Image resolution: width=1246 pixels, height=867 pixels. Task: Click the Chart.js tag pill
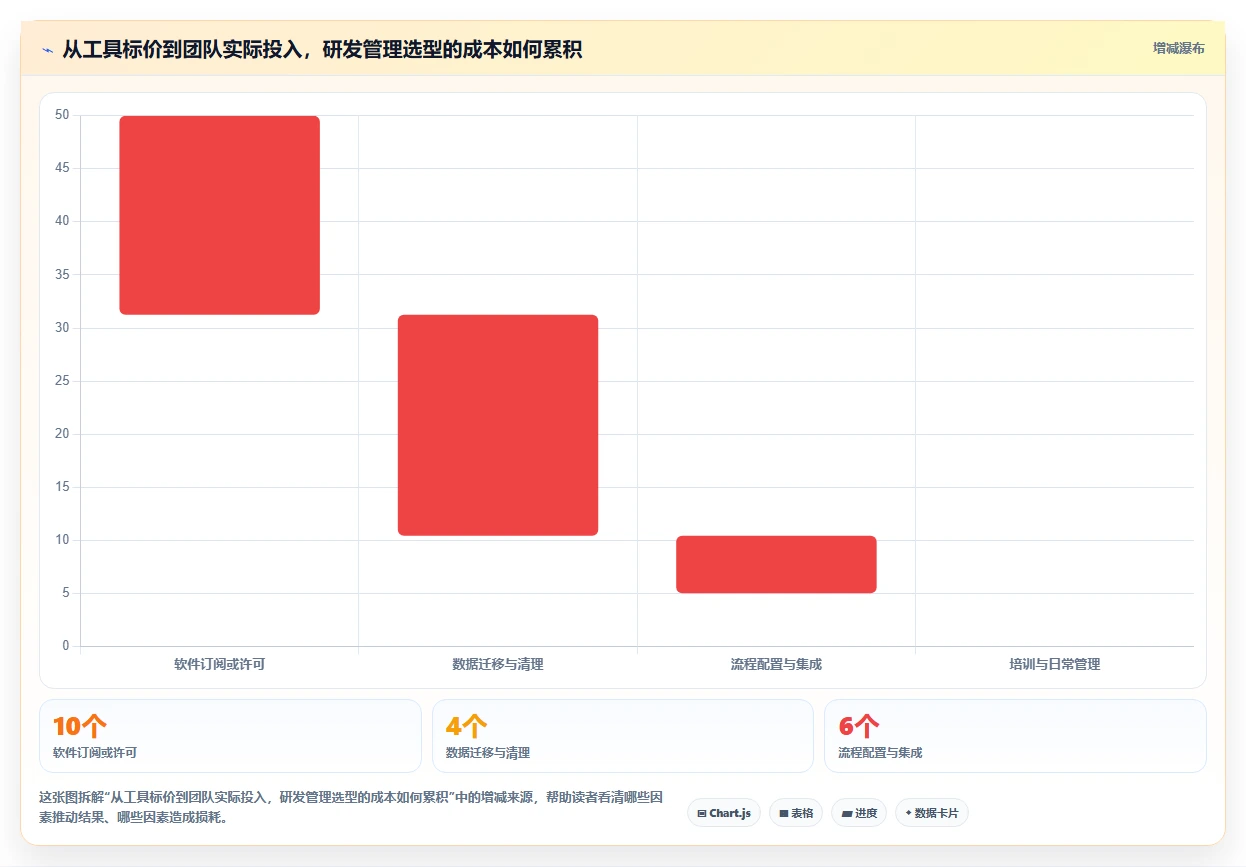[724, 813]
